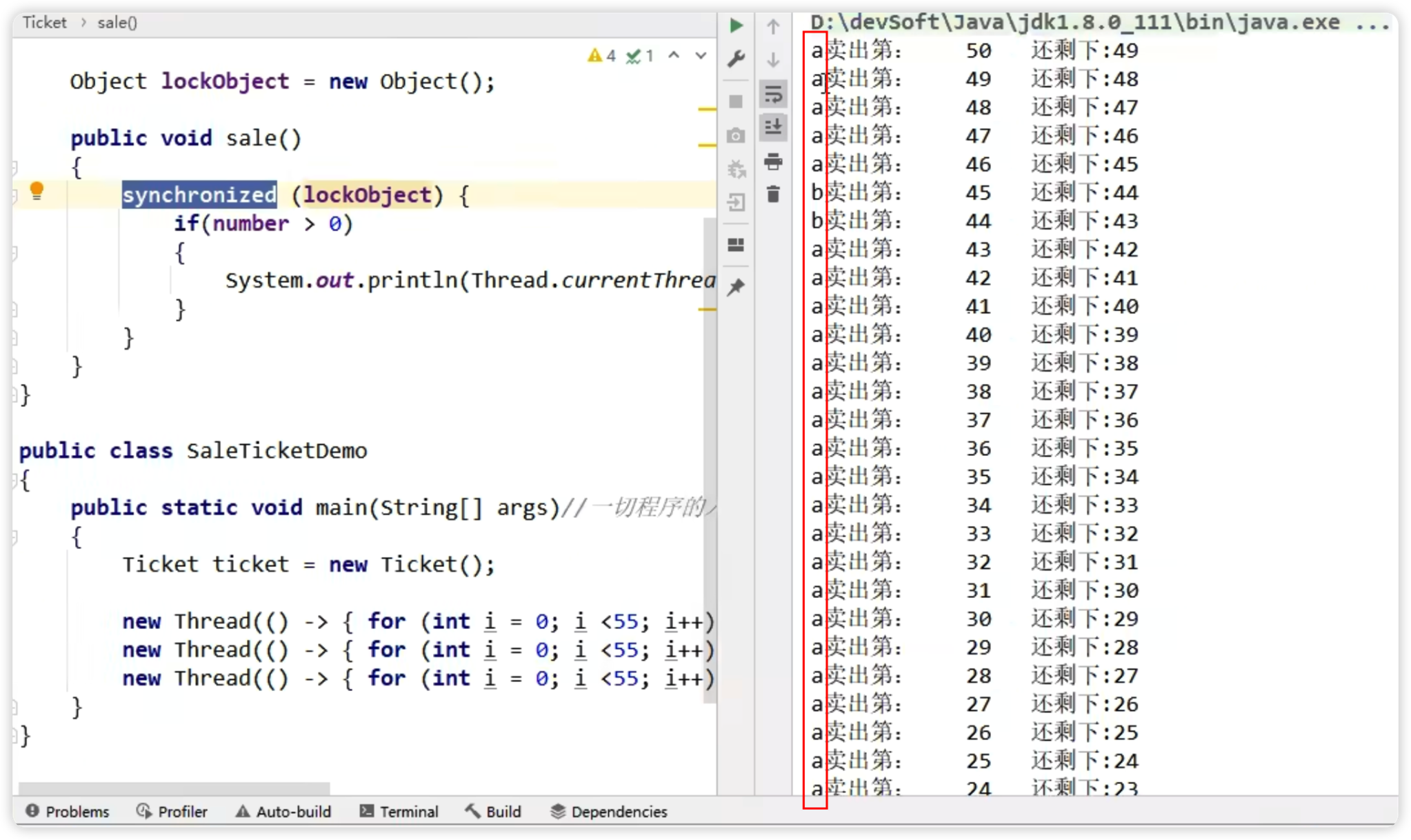The height and width of the screenshot is (840, 1411).
Task: Open the Build tool window
Action: (494, 812)
